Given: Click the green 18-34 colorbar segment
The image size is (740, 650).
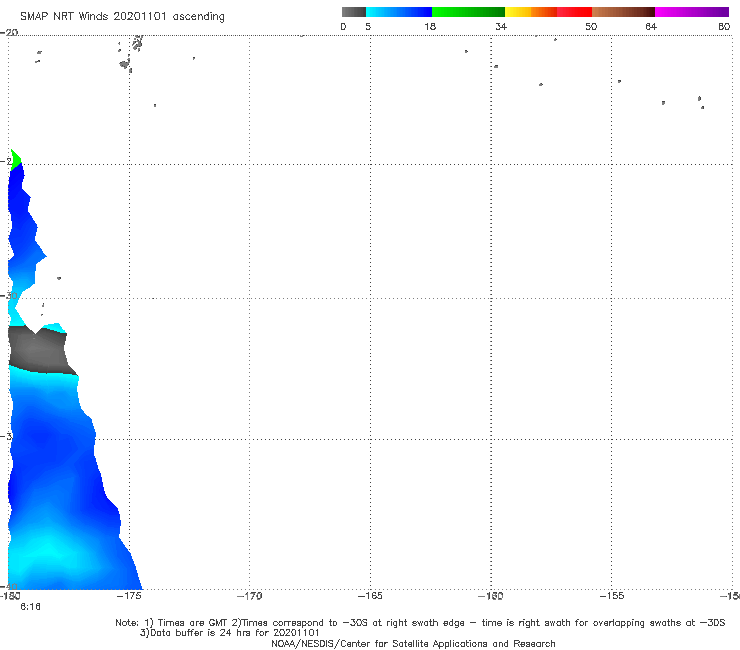Looking at the screenshot, I should [468, 12].
